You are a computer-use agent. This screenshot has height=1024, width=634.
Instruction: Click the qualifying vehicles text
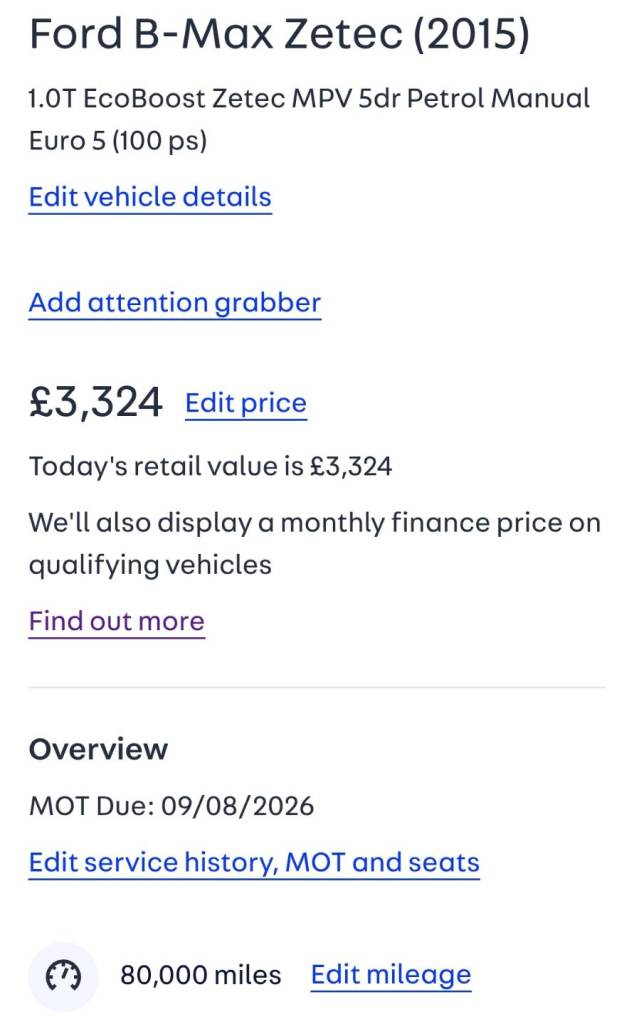pyautogui.click(x=150, y=565)
